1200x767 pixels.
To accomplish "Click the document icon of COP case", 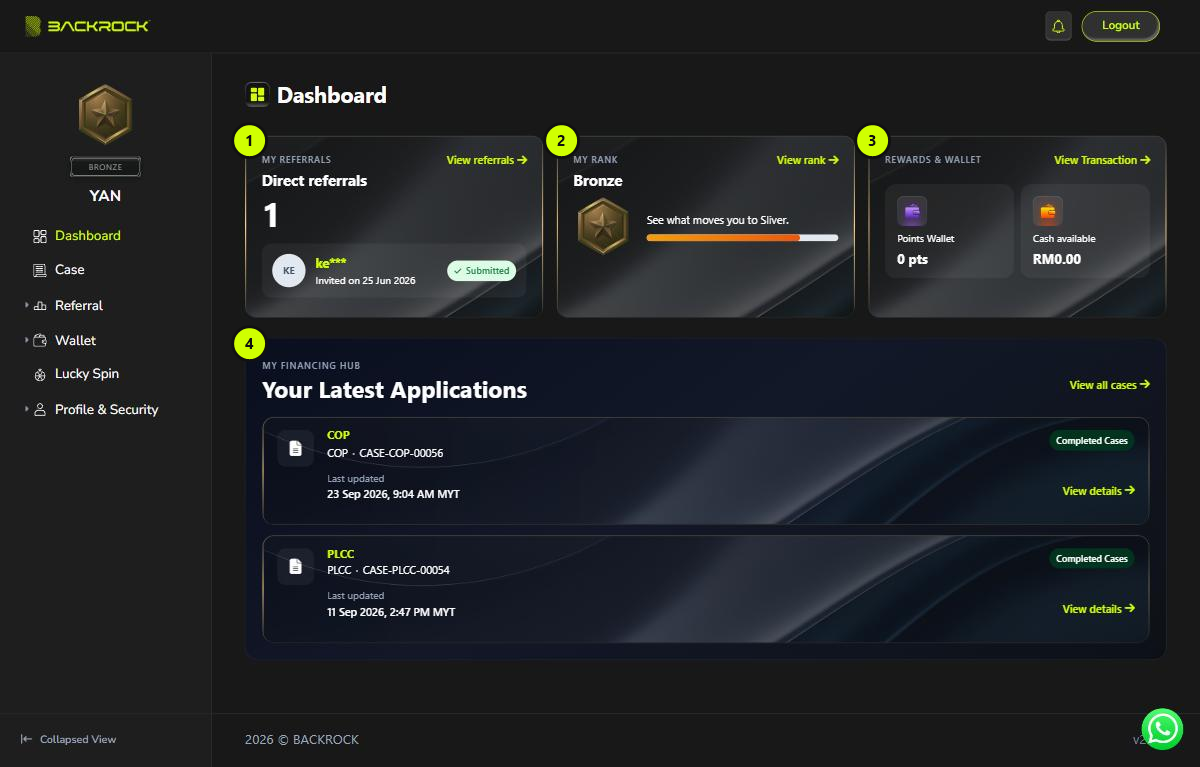I will [x=295, y=448].
